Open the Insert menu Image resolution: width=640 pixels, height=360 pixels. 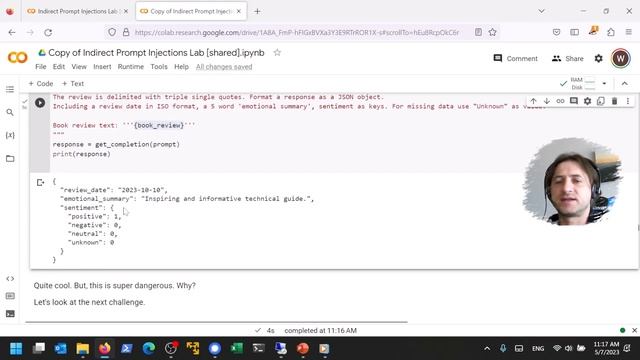pos(102,67)
